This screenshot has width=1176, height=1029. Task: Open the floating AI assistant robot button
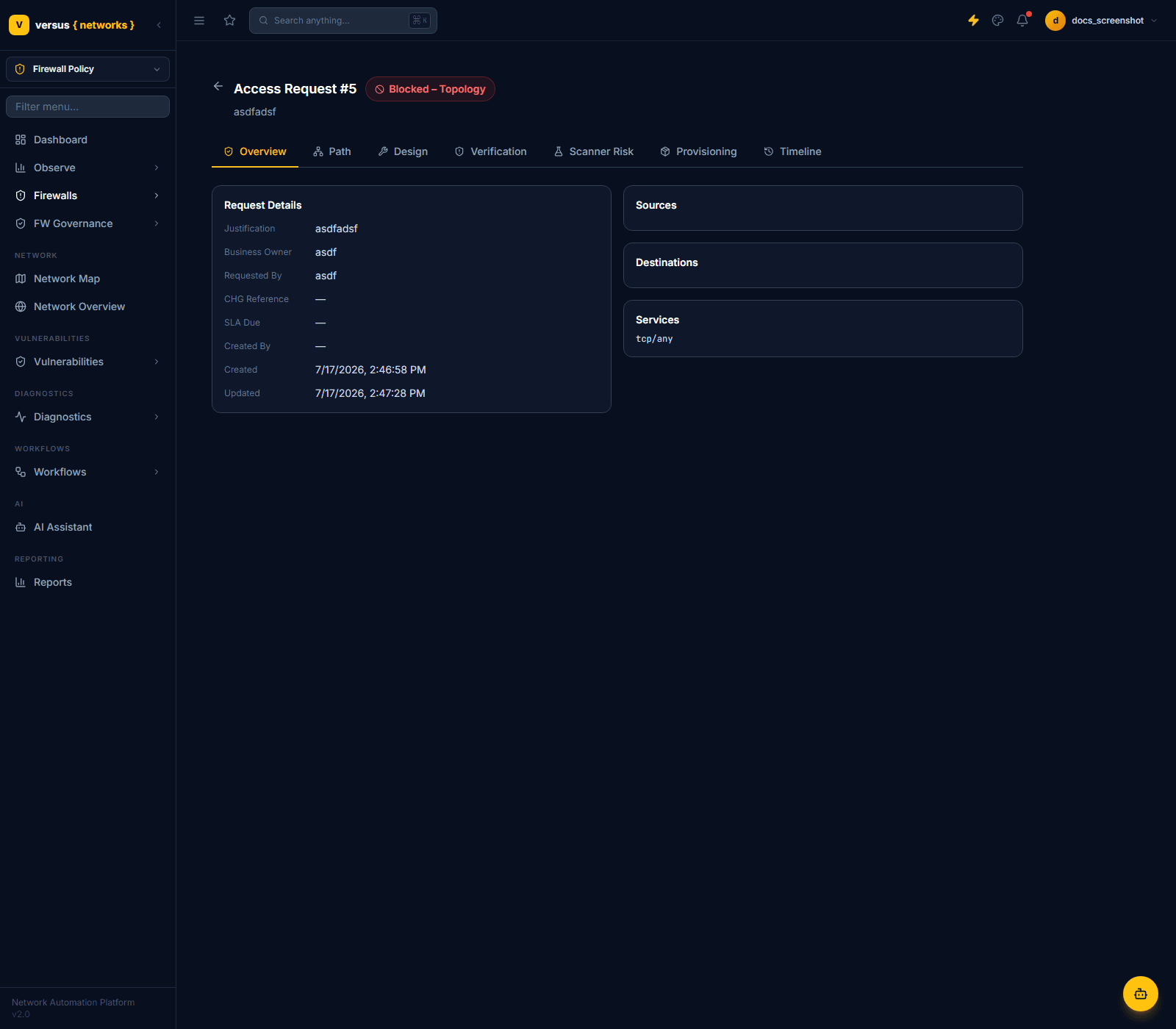[x=1141, y=994]
